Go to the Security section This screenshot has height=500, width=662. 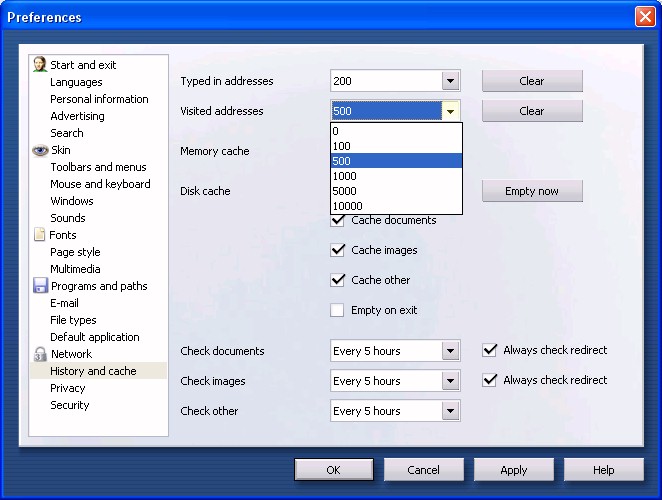[70, 405]
